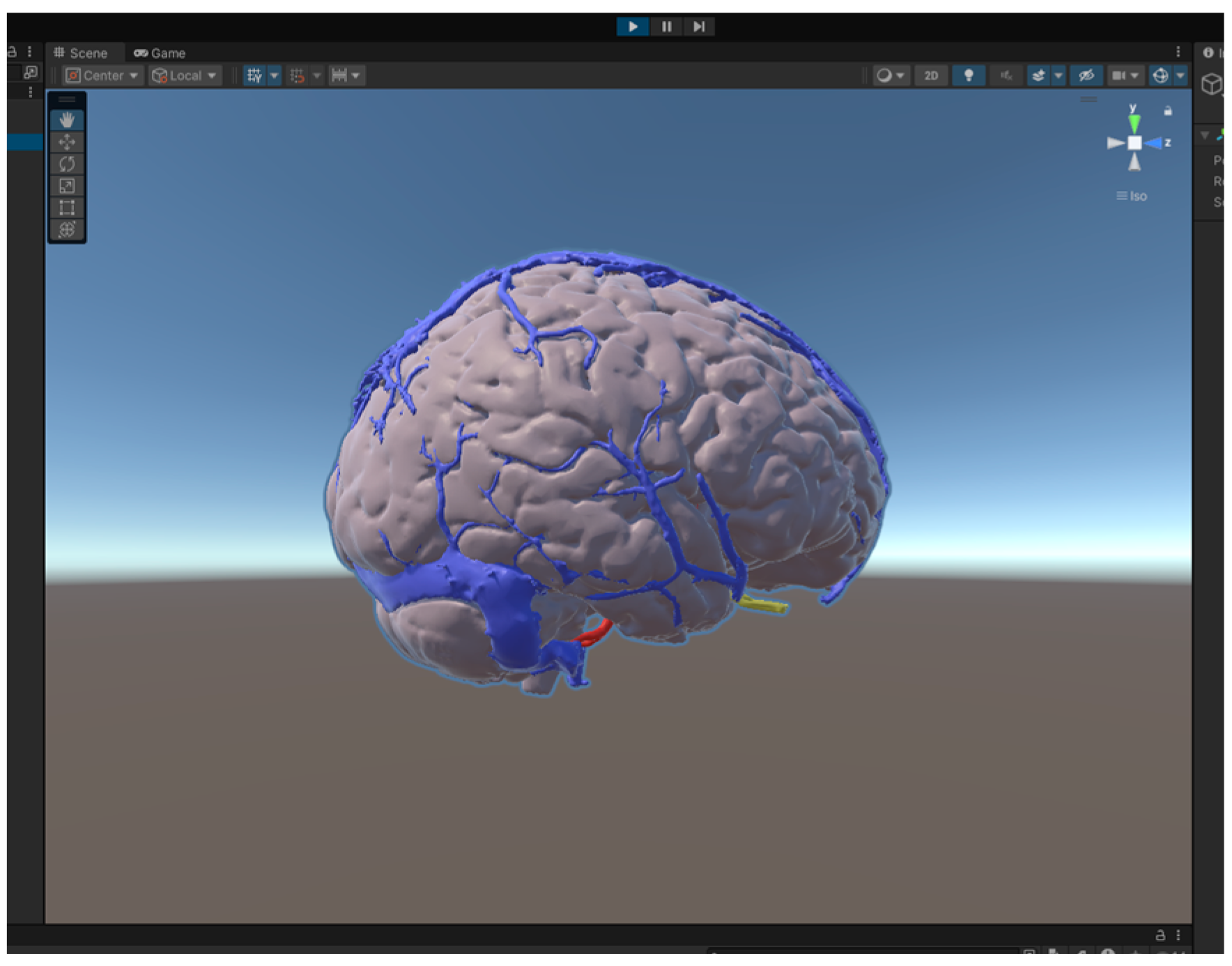Select the Hand (View) tool

pos(67,120)
